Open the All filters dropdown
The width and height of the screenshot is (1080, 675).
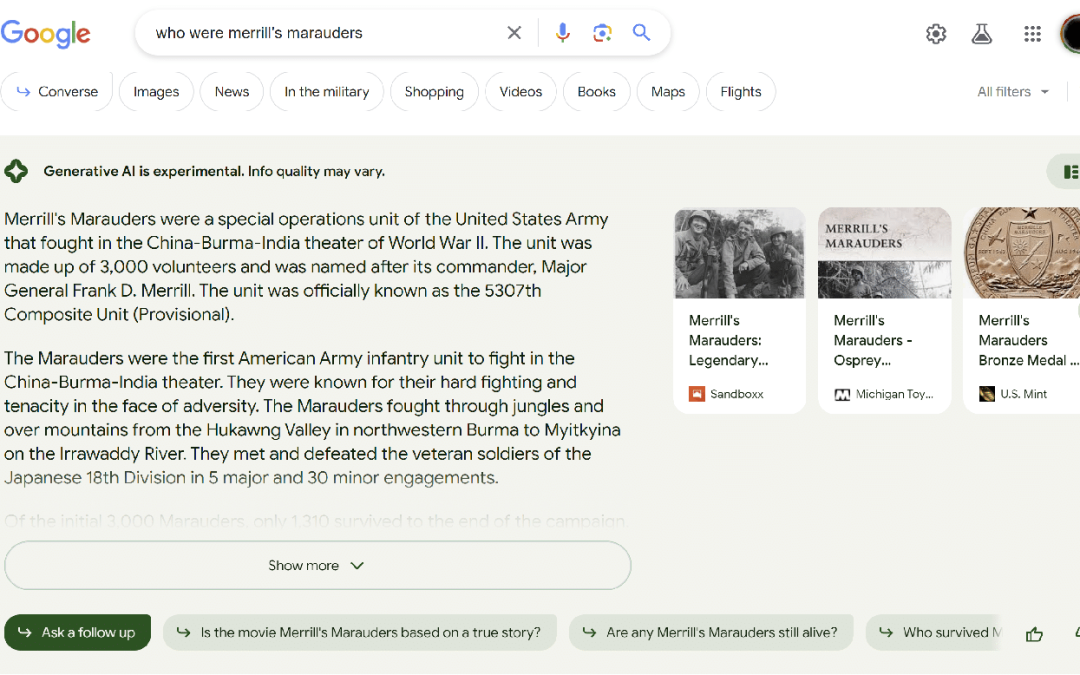coord(1013,91)
